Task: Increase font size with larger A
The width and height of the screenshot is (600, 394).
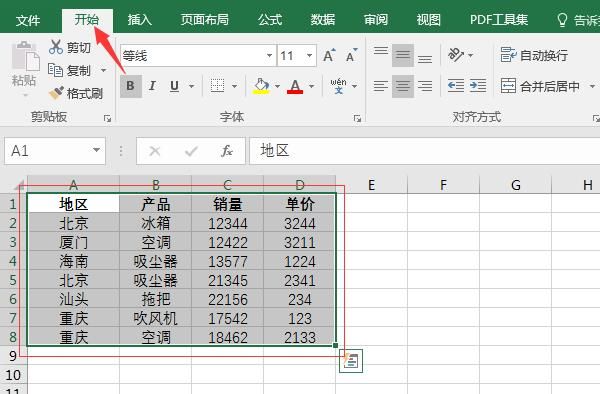Action: pos(329,56)
